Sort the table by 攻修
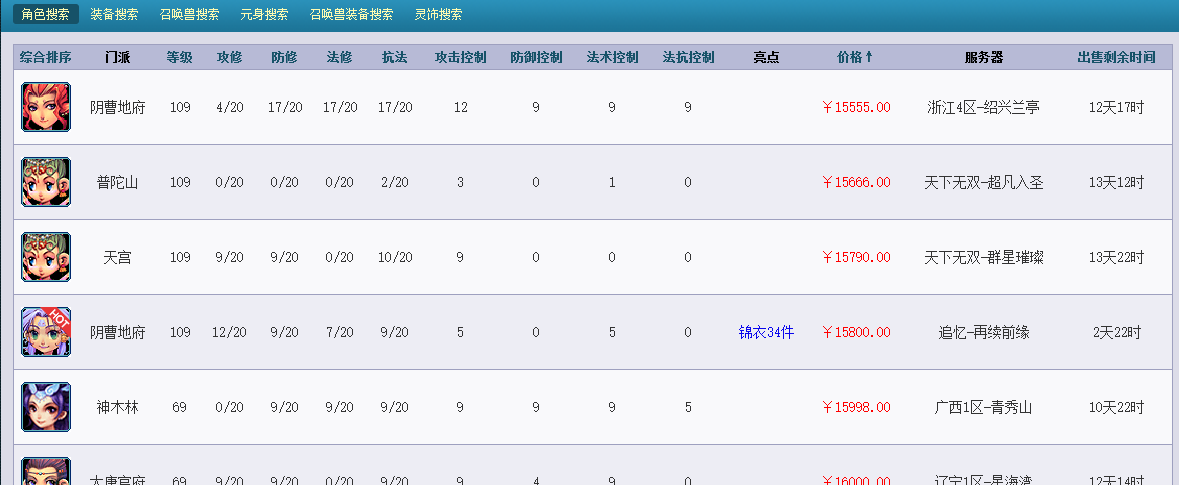This screenshot has width=1179, height=485. (229, 58)
